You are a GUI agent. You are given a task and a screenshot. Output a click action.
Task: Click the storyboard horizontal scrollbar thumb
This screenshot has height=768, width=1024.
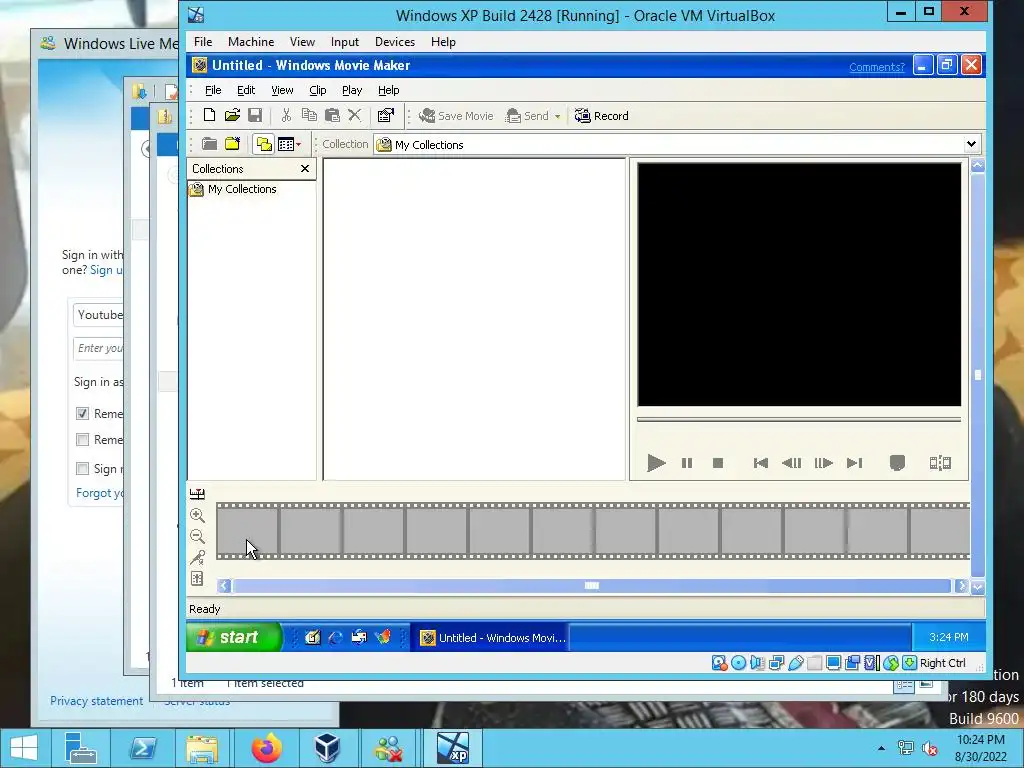pos(592,586)
